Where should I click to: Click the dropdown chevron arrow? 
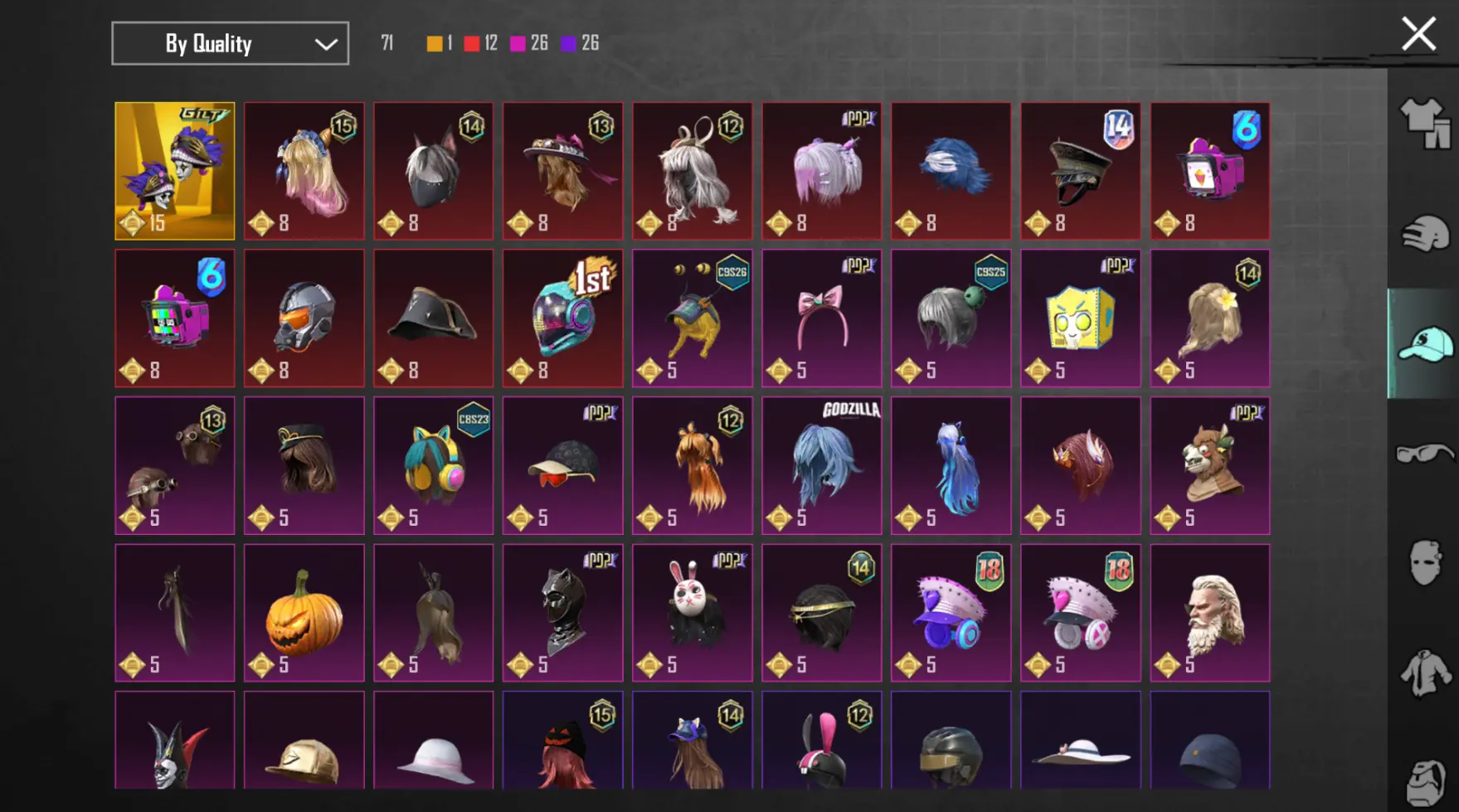point(326,44)
